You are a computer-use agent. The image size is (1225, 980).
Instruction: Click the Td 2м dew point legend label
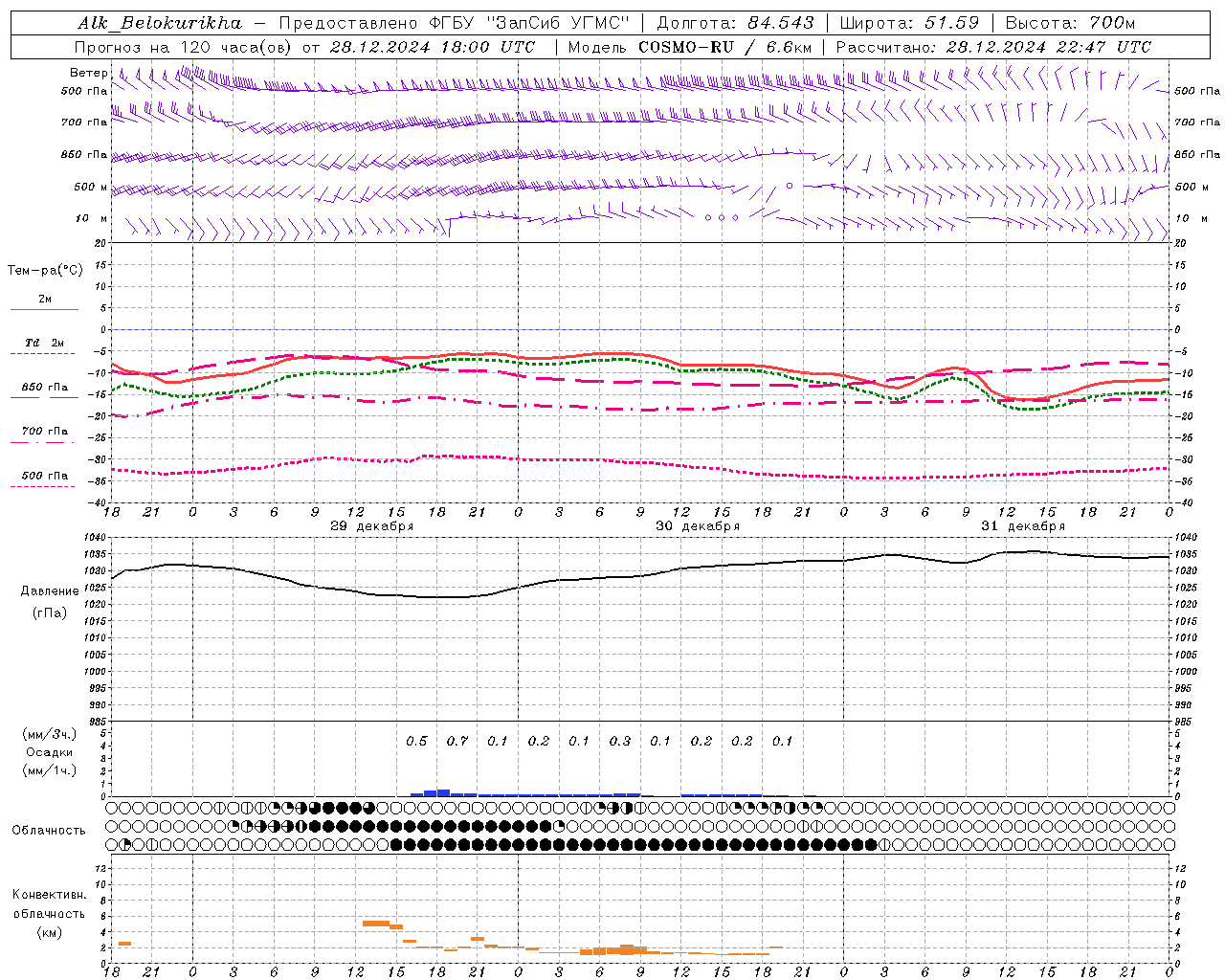tap(45, 343)
